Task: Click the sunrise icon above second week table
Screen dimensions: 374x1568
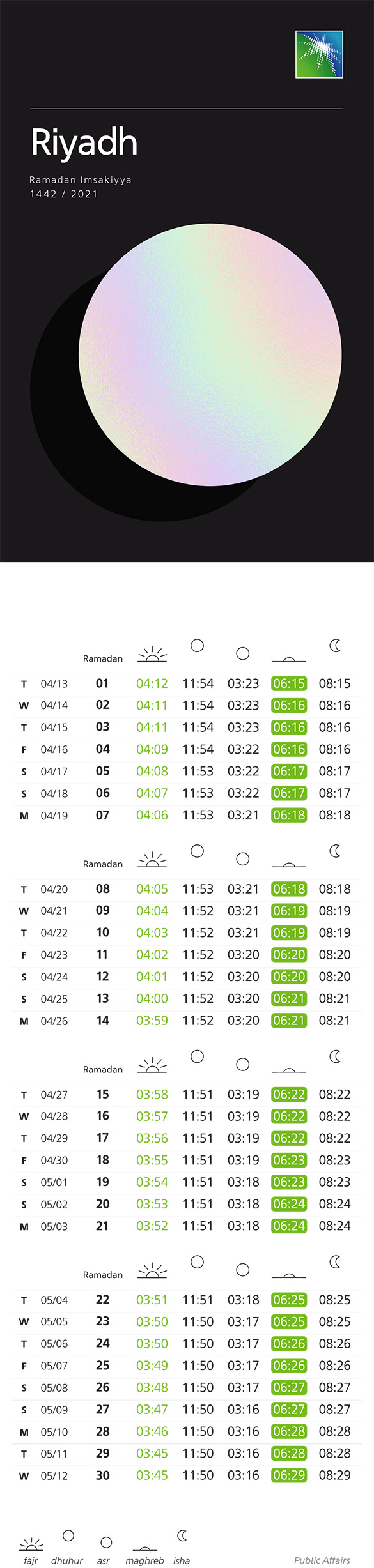Action: [152, 860]
